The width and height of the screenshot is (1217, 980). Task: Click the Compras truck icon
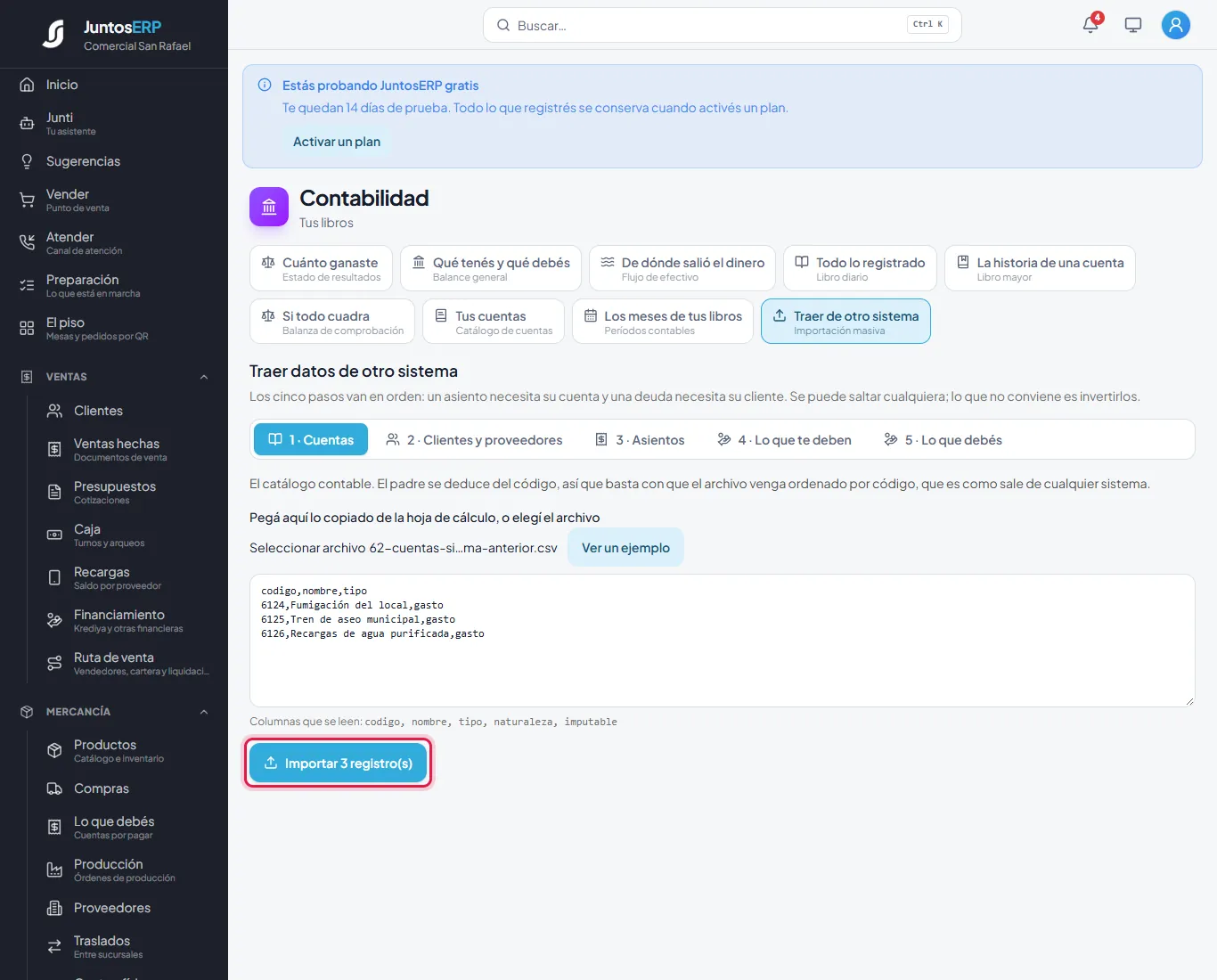[54, 788]
